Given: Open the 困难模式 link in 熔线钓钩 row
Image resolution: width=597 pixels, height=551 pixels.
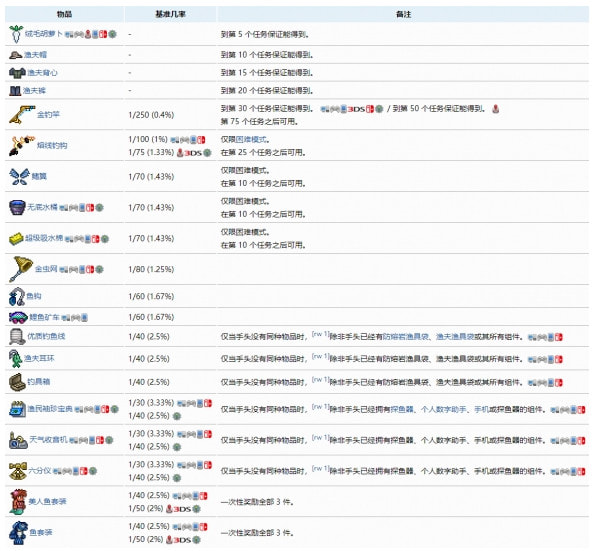Looking at the screenshot, I should 251,139.
